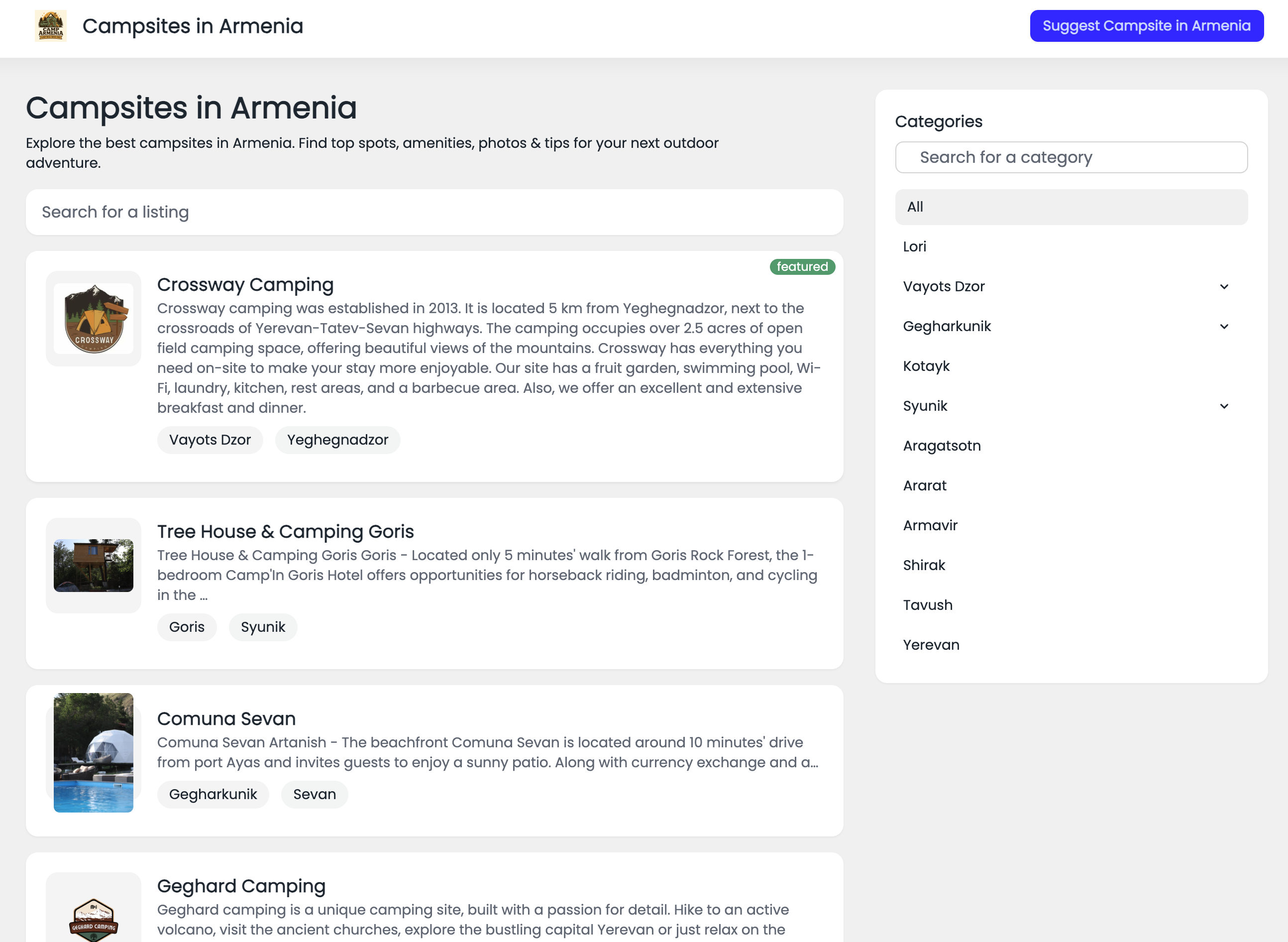This screenshot has height=942, width=1288.
Task: Click the Sevan tag chip
Action: coord(314,794)
